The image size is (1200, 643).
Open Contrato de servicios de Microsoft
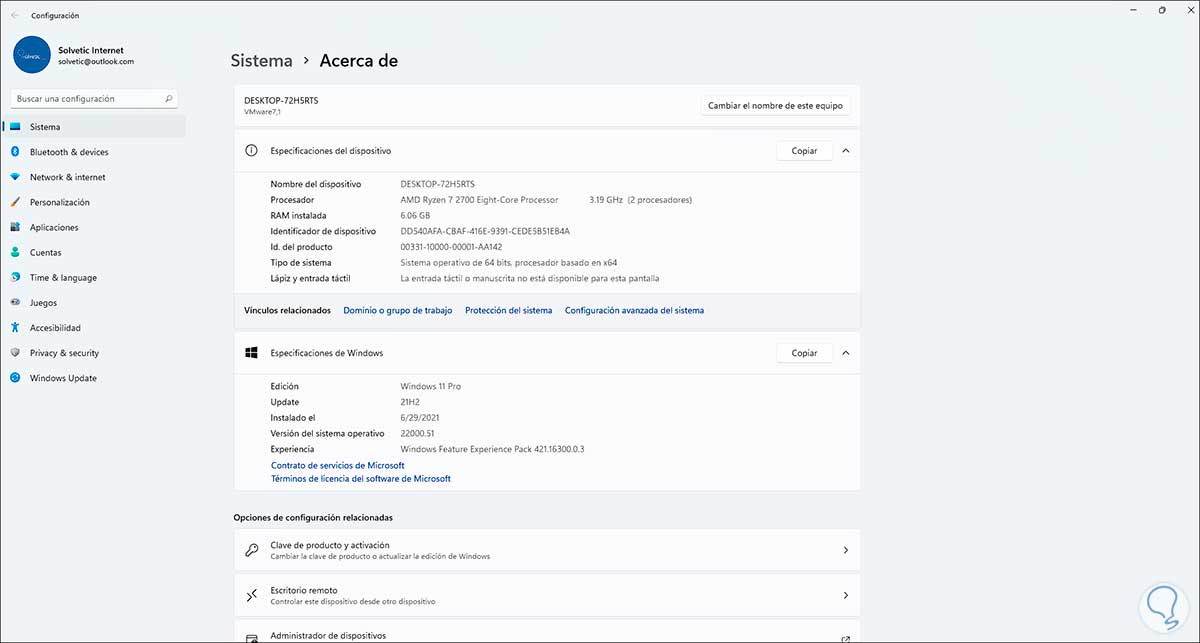pos(338,466)
